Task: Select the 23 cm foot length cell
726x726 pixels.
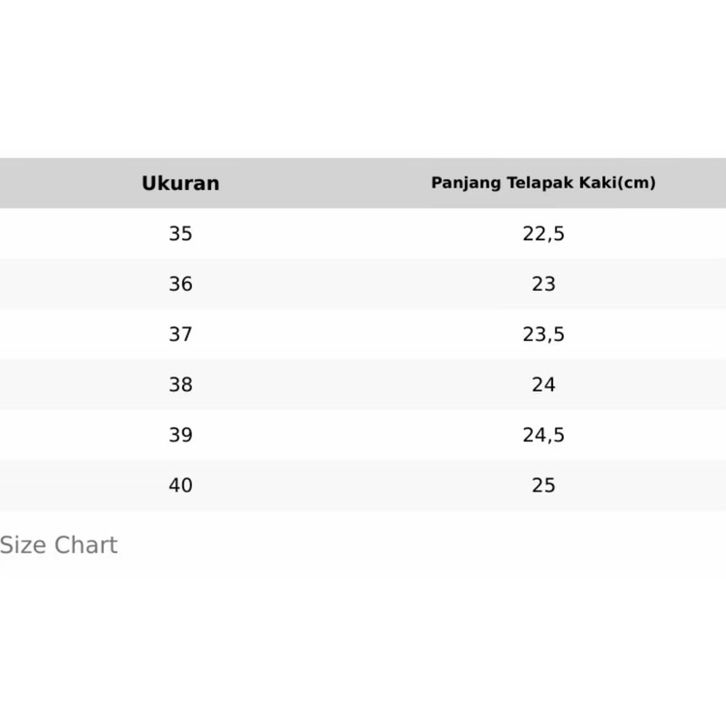Action: (x=543, y=284)
